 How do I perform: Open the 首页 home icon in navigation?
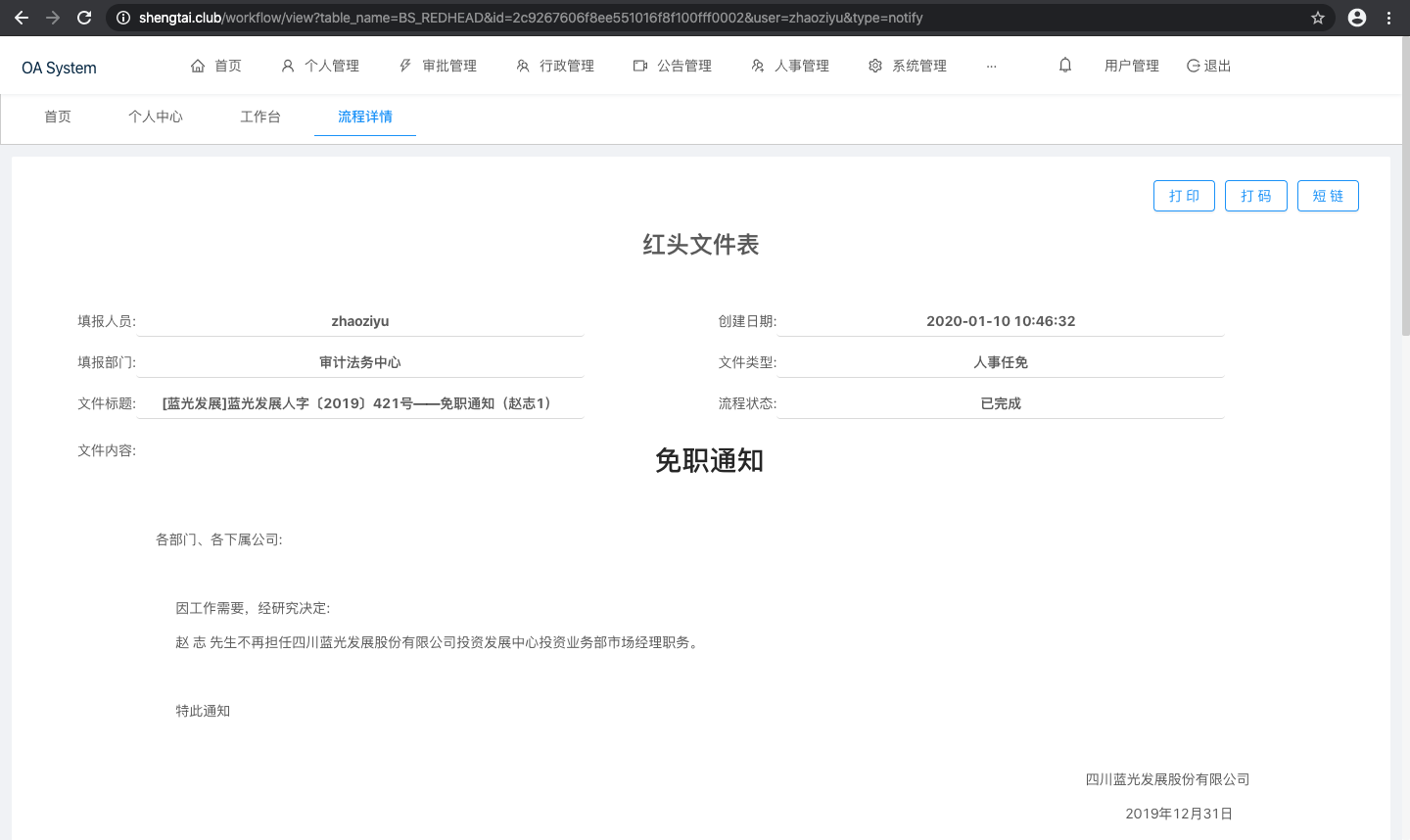tap(199, 65)
